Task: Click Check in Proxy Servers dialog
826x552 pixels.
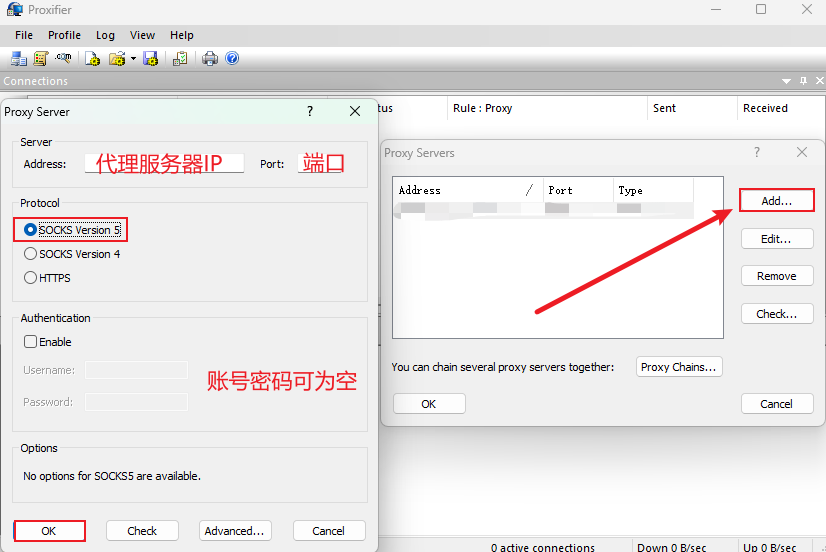Action: click(777, 314)
